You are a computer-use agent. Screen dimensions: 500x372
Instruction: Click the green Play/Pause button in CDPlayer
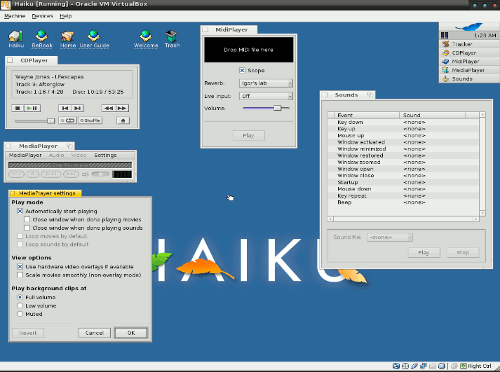pyautogui.click(x=33, y=108)
